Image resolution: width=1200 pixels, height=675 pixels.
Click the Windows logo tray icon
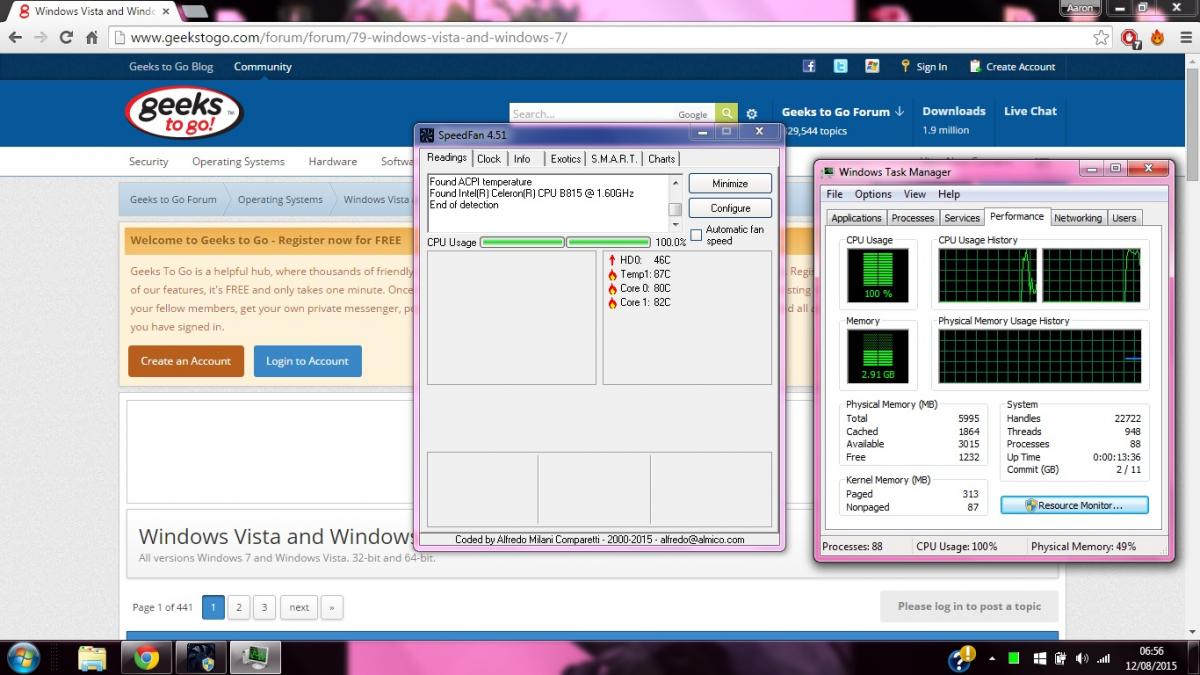(1039, 658)
